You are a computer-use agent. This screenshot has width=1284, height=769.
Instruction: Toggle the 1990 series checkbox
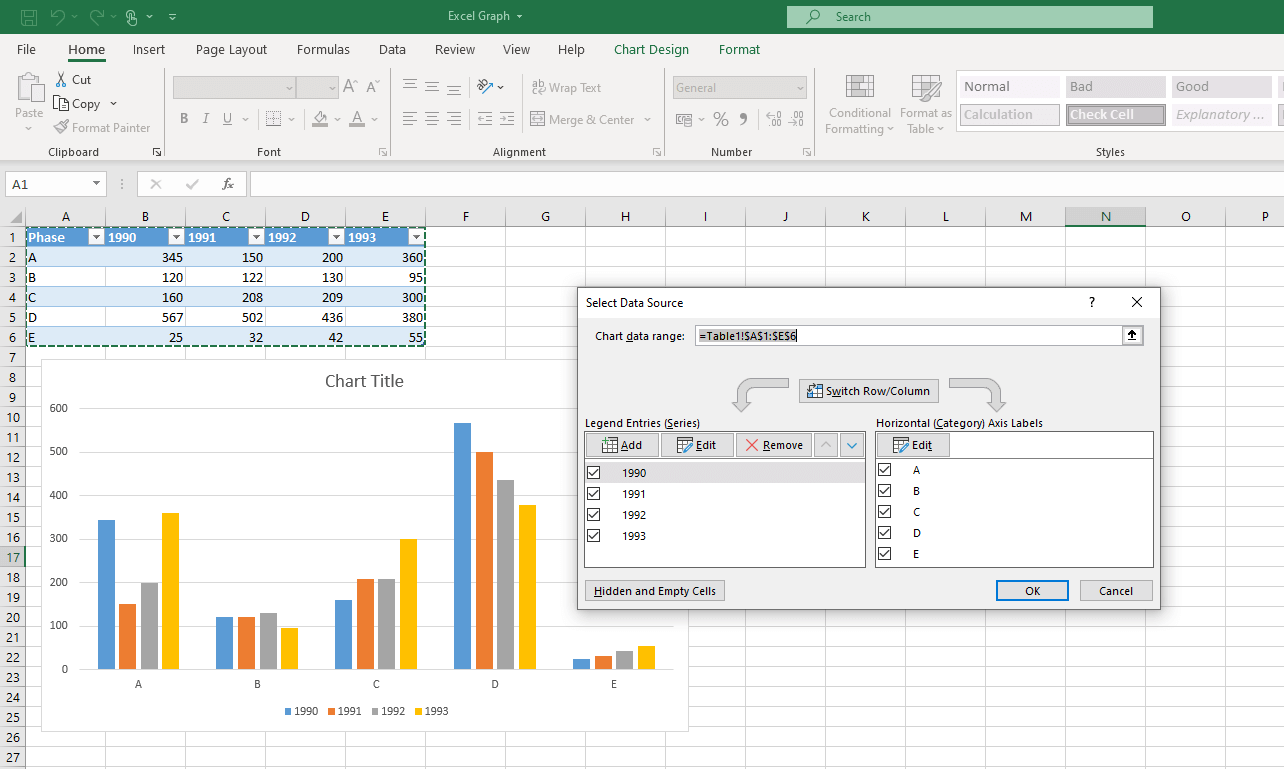(x=594, y=472)
